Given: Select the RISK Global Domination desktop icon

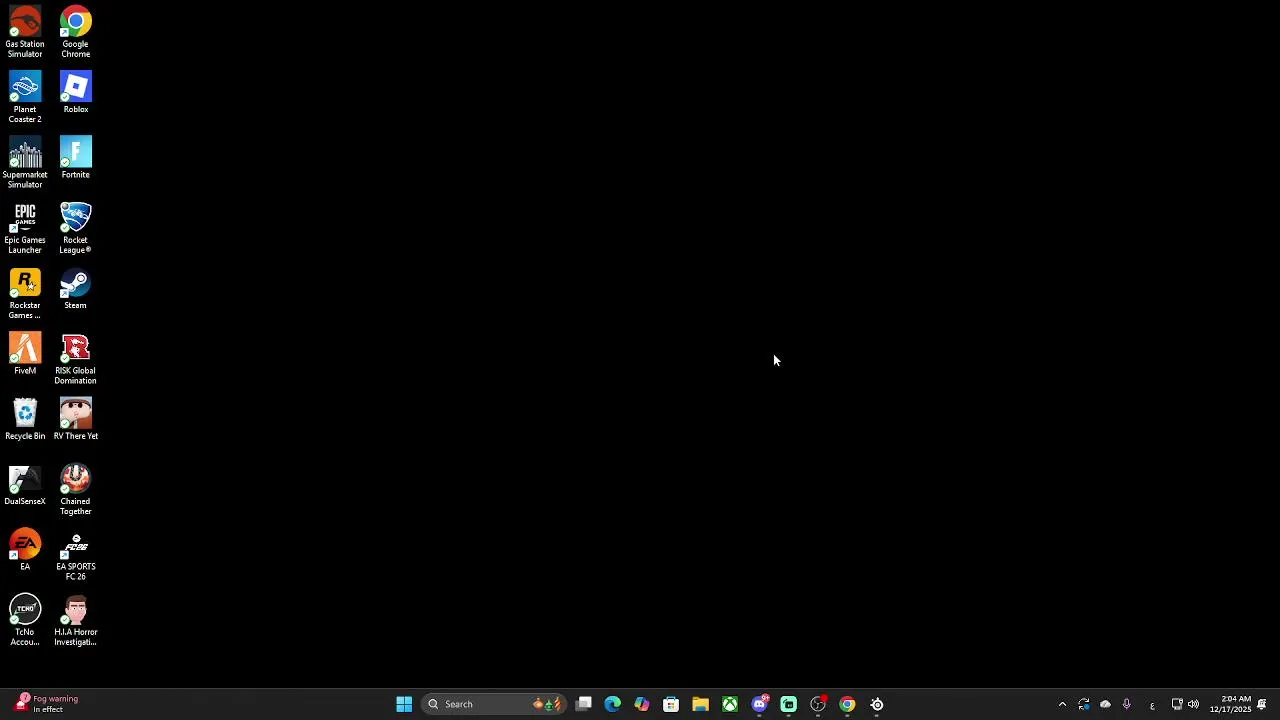Looking at the screenshot, I should [x=75, y=358].
